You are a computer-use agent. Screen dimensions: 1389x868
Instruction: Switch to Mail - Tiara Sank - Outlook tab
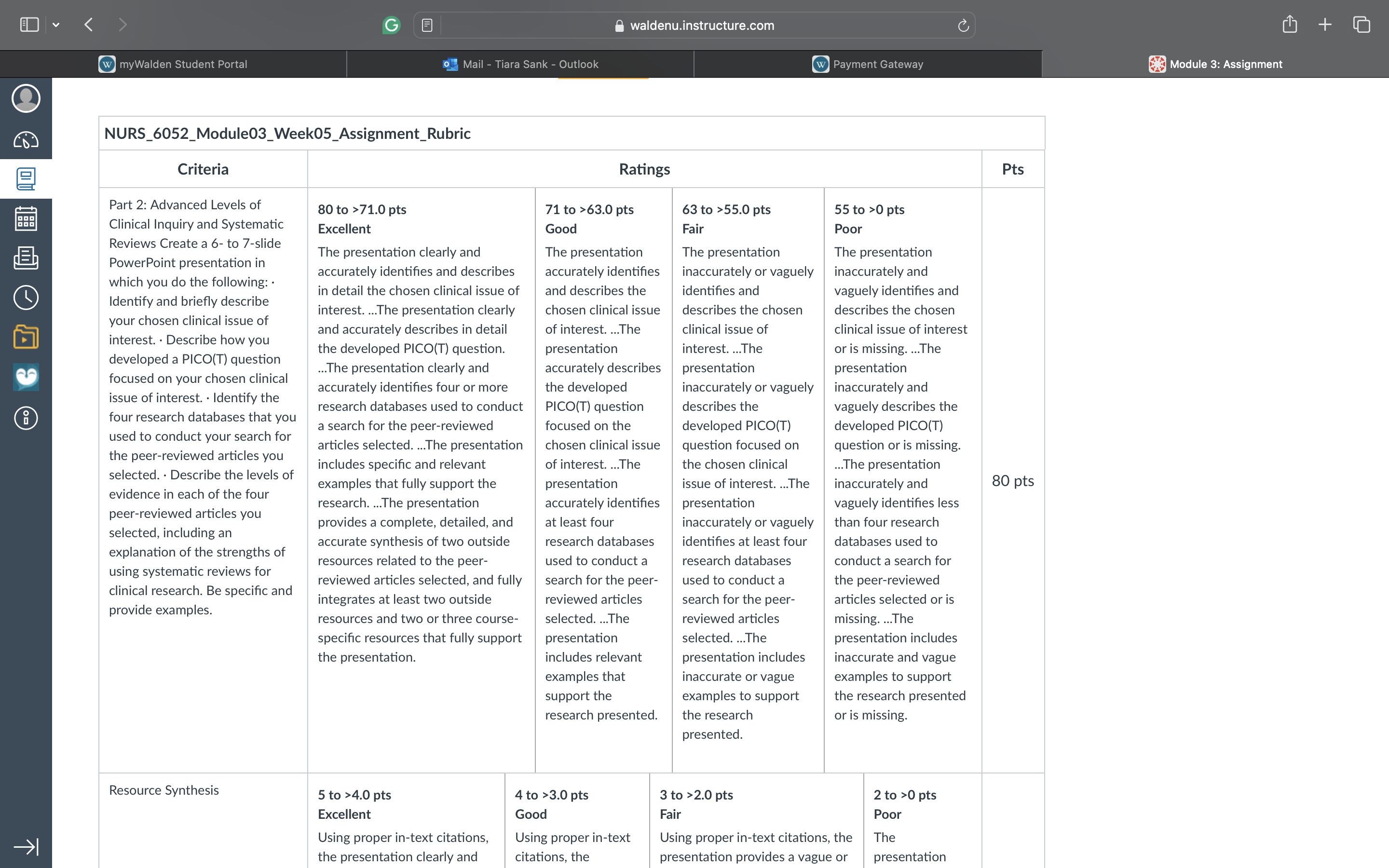(x=520, y=64)
